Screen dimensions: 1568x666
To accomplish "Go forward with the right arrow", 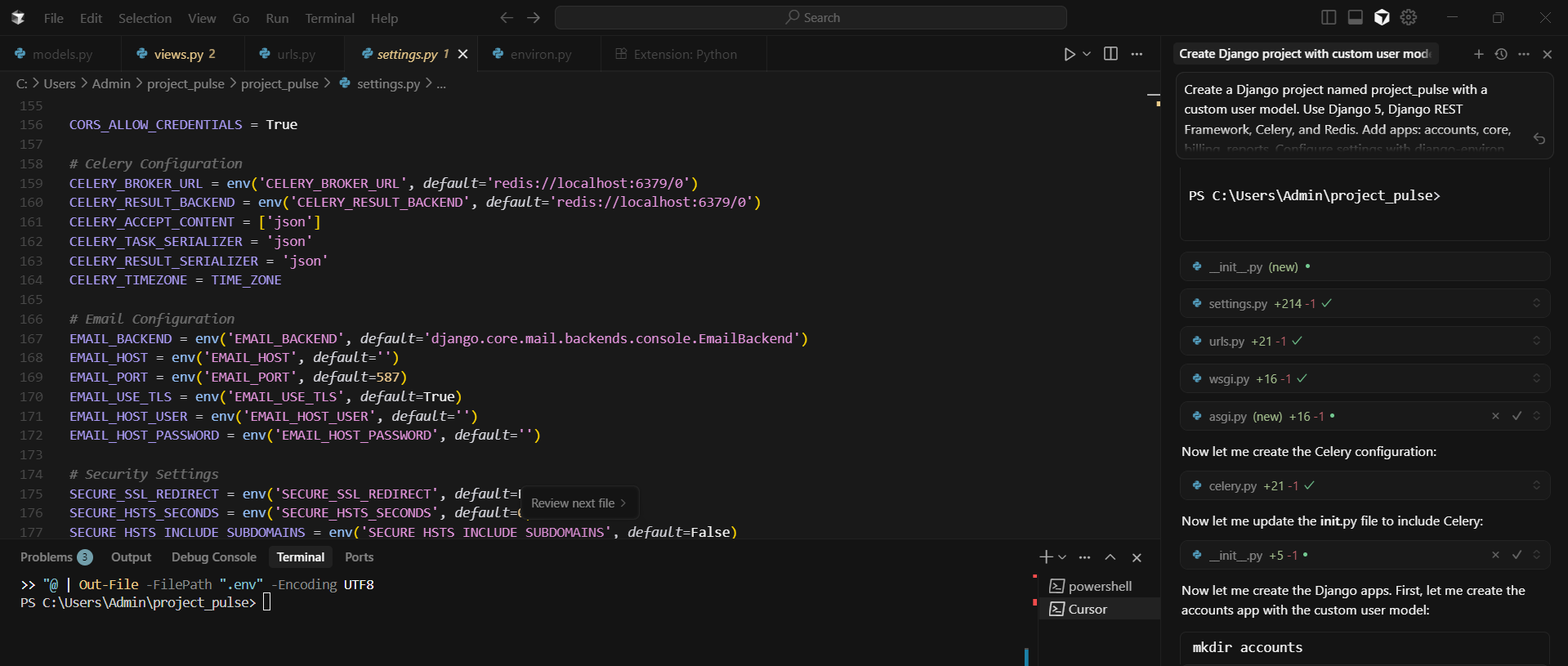I will click(534, 17).
